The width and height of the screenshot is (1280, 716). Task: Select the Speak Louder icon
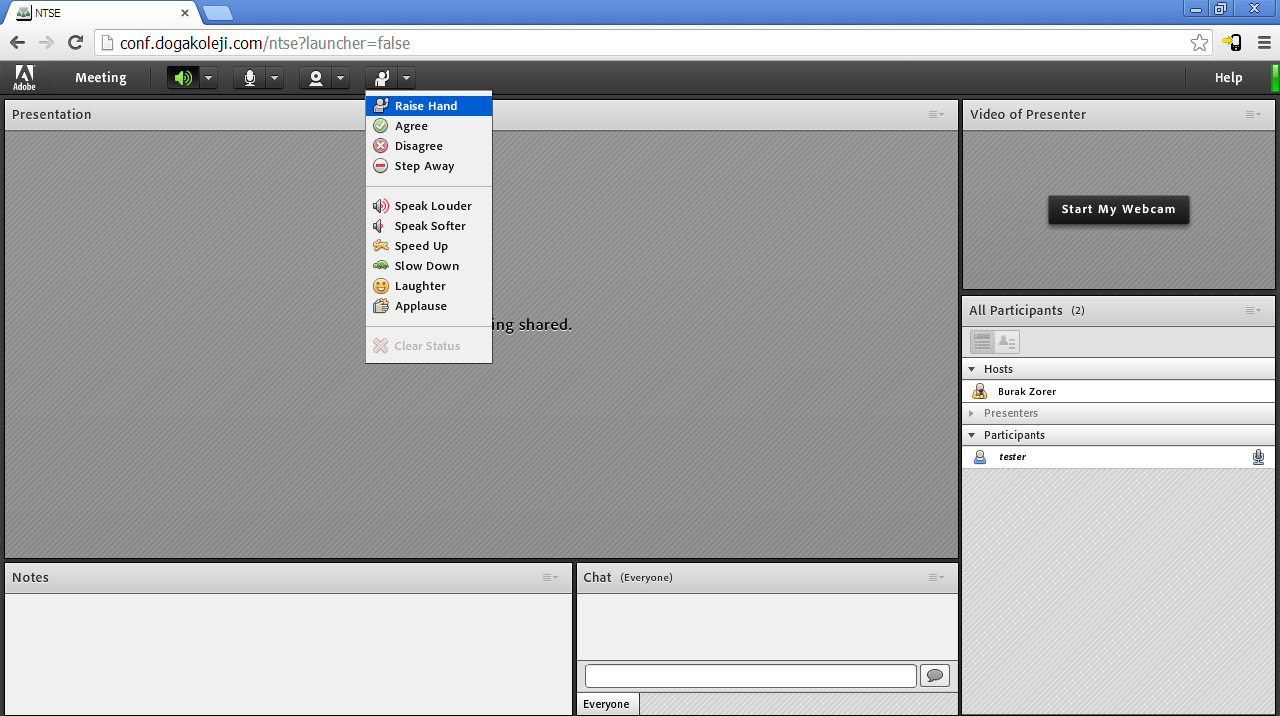click(x=381, y=206)
